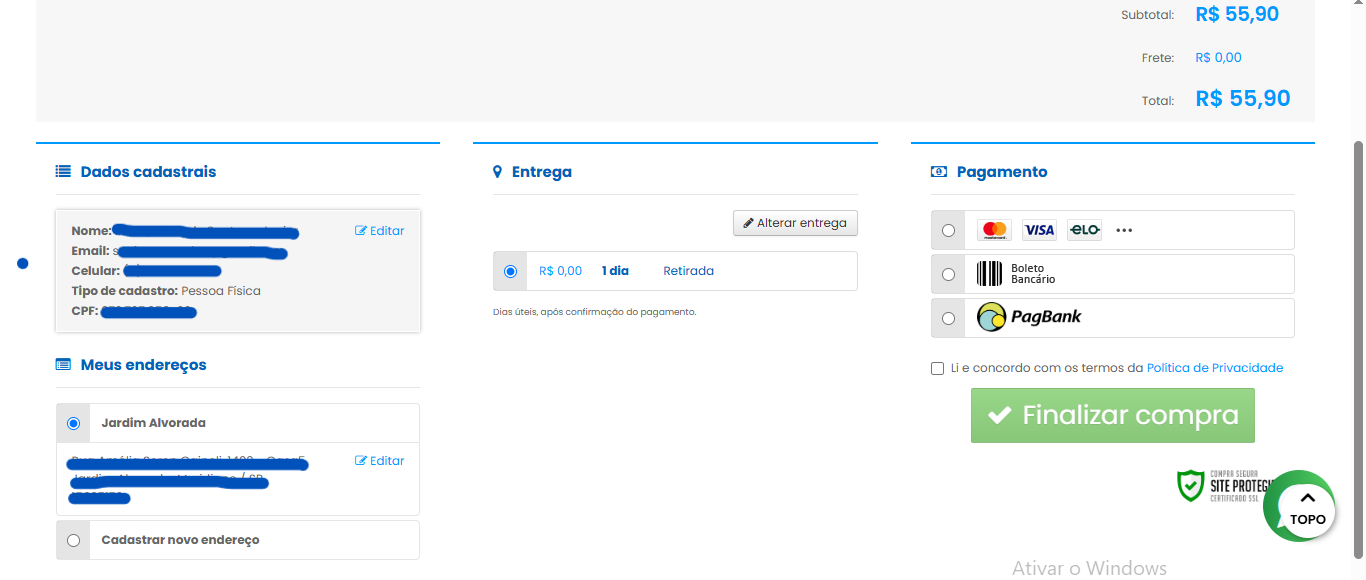This screenshot has height=580, width=1366.
Task: Click the pencil icon on Alterar entrega
Action: coord(748,223)
